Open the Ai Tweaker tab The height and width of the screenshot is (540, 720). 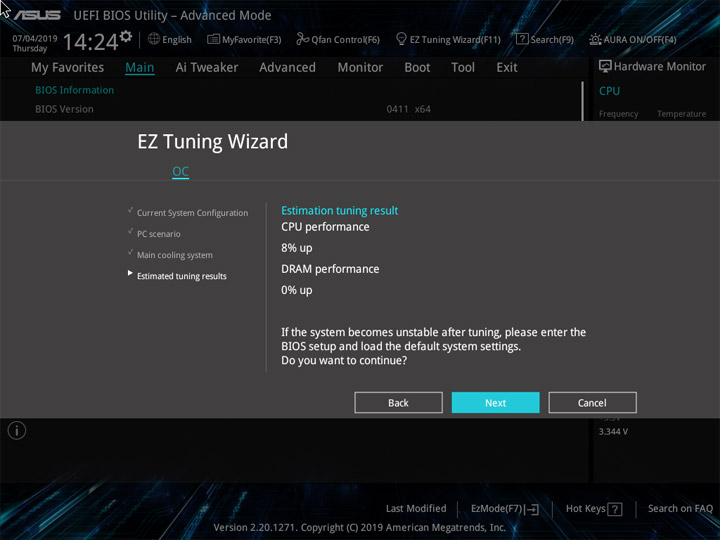207,68
